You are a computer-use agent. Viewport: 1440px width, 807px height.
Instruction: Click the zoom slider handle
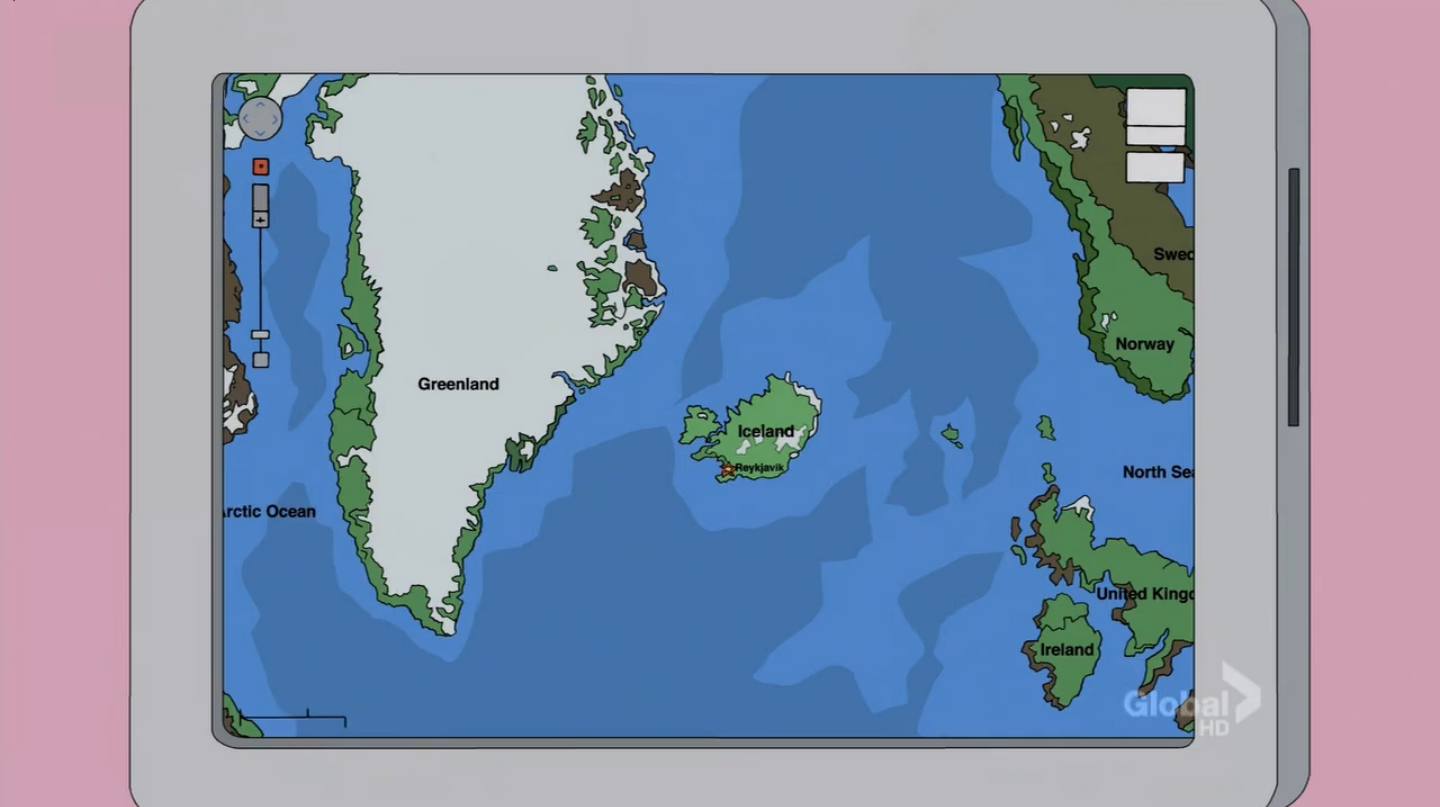[x=260, y=335]
